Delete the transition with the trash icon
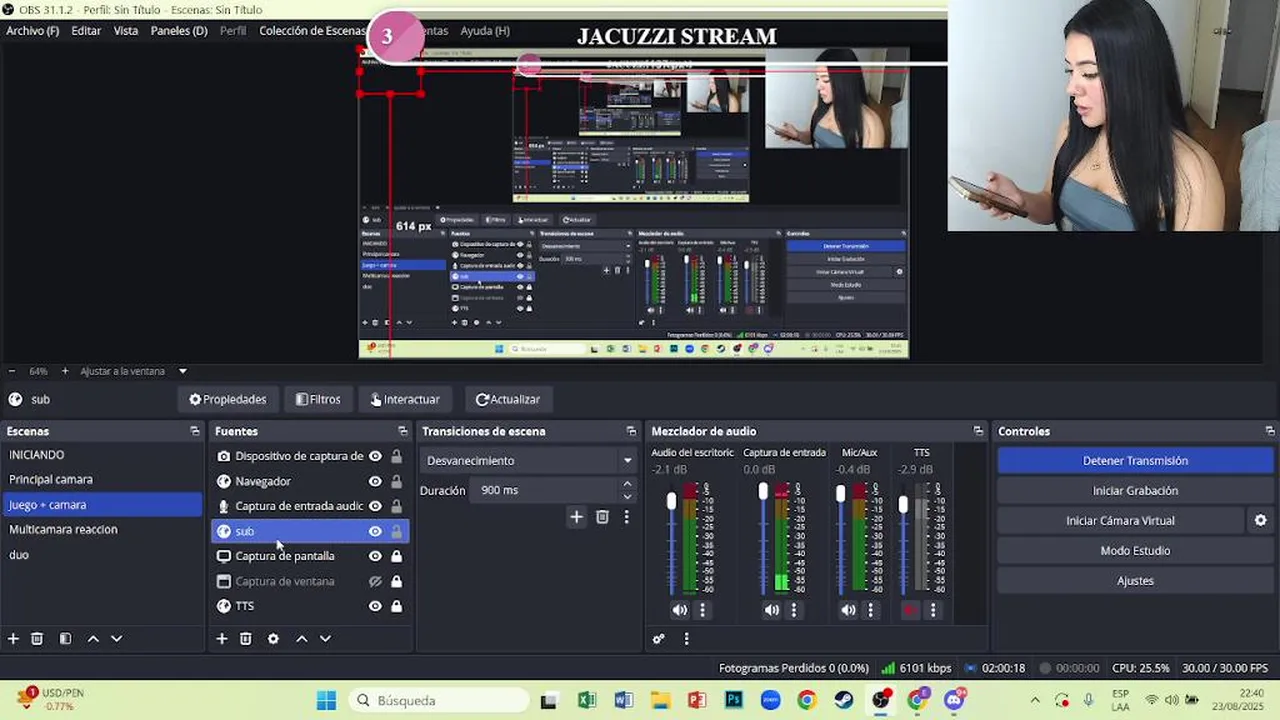This screenshot has height=720, width=1280. pos(602,517)
